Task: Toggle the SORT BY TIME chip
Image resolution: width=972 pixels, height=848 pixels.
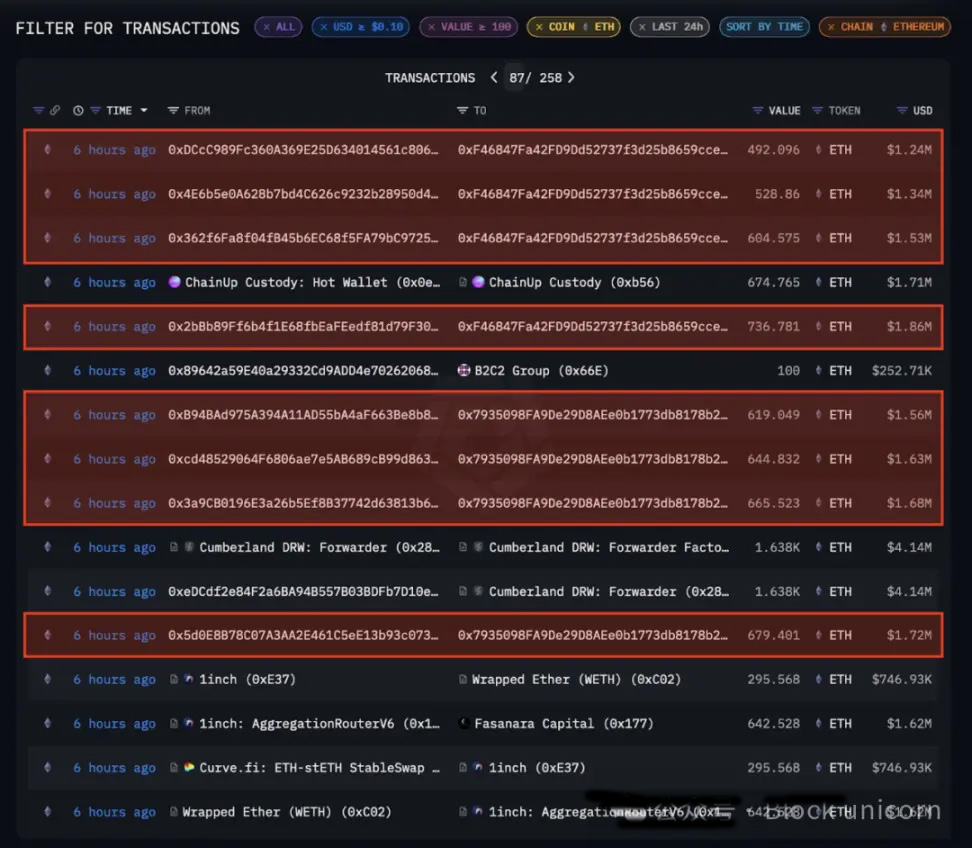Action: [764, 27]
